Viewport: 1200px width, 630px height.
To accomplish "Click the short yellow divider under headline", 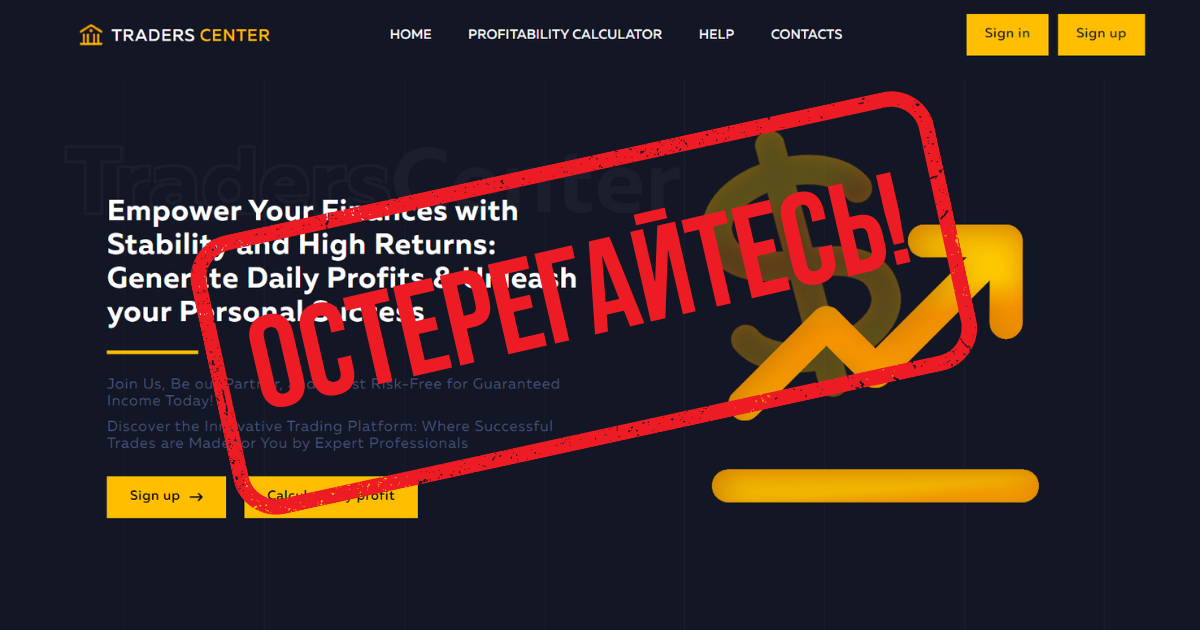I will 152,352.
